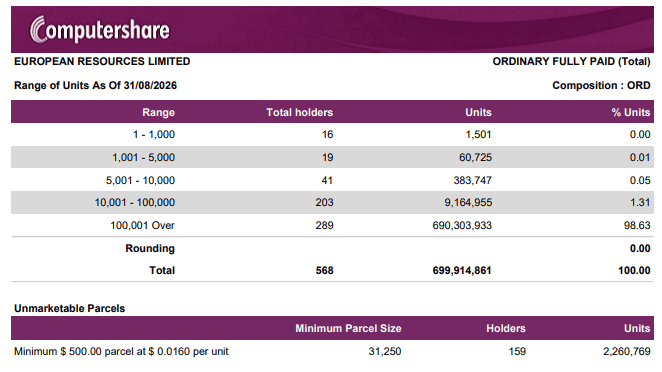Click the minimum parcel size value 31,250
Screen dimensions: 662x372
[x=385, y=352]
